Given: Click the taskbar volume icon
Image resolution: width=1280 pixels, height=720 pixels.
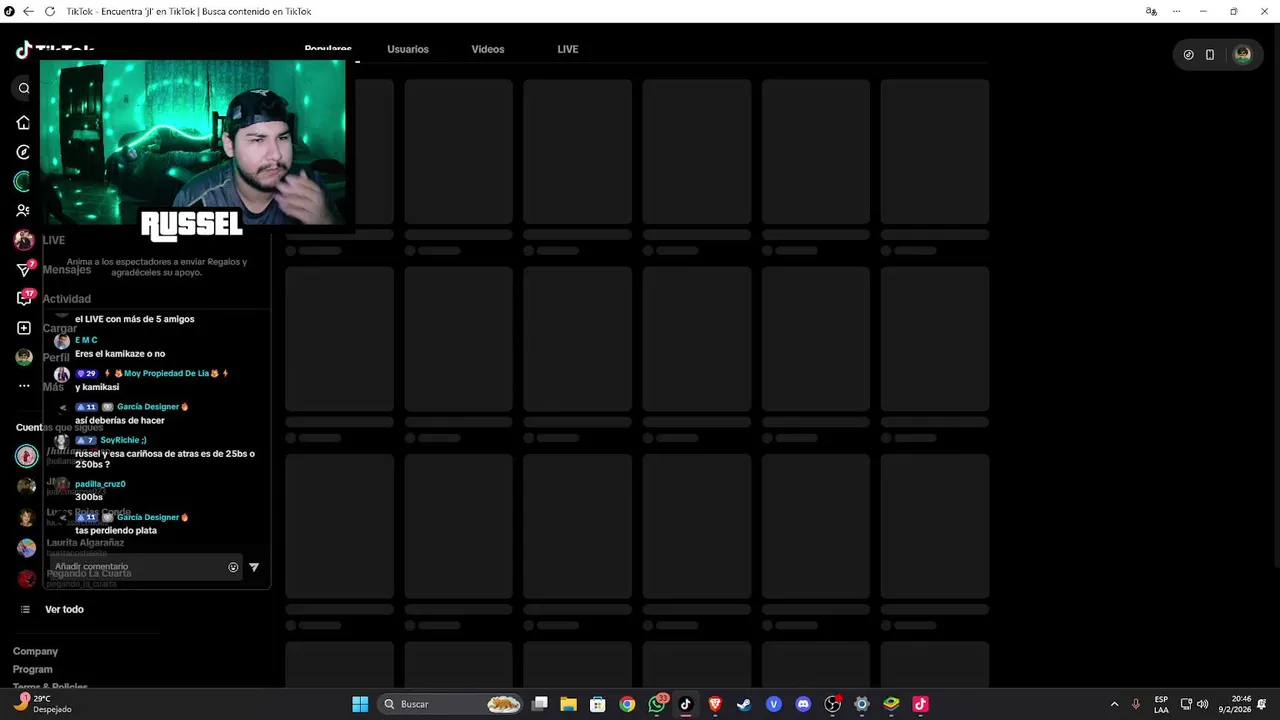Looking at the screenshot, I should tap(1202, 704).
